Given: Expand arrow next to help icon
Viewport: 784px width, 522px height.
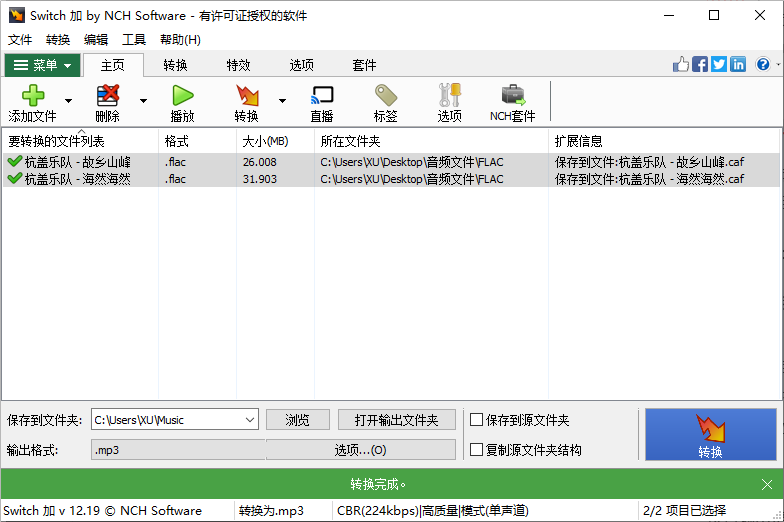Looking at the screenshot, I should point(778,64).
